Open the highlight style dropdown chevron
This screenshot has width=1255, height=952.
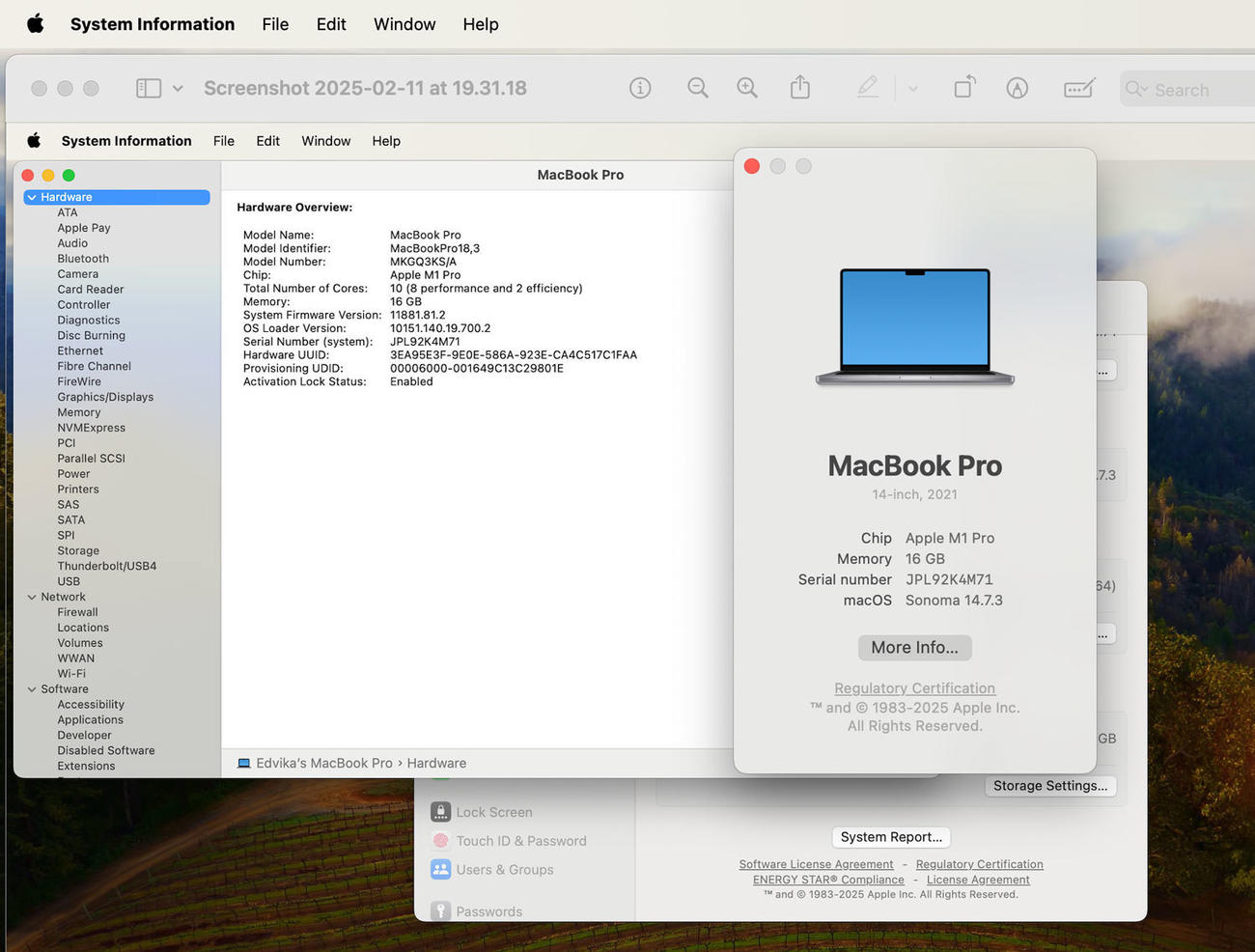(912, 89)
